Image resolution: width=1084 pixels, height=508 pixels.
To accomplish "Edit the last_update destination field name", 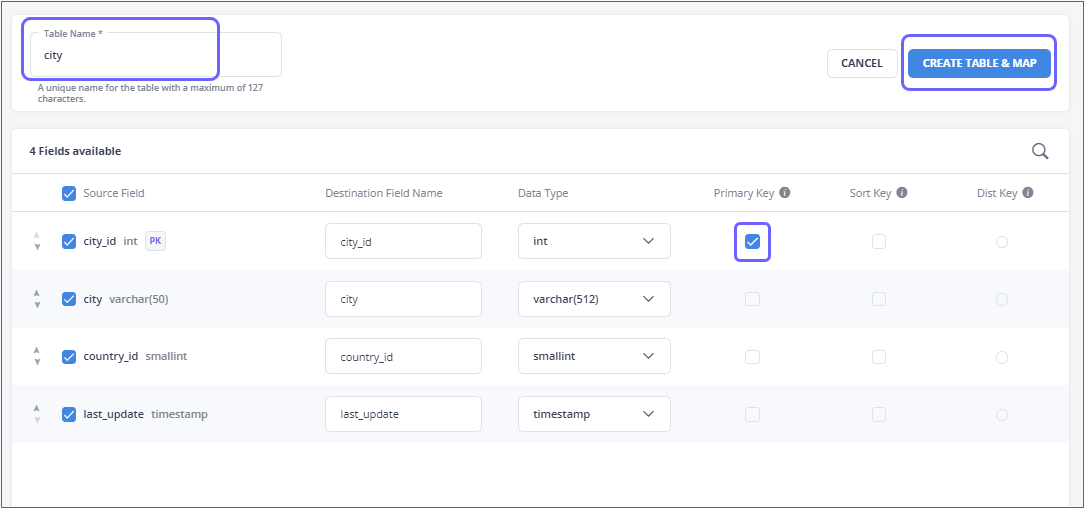I will tap(404, 414).
